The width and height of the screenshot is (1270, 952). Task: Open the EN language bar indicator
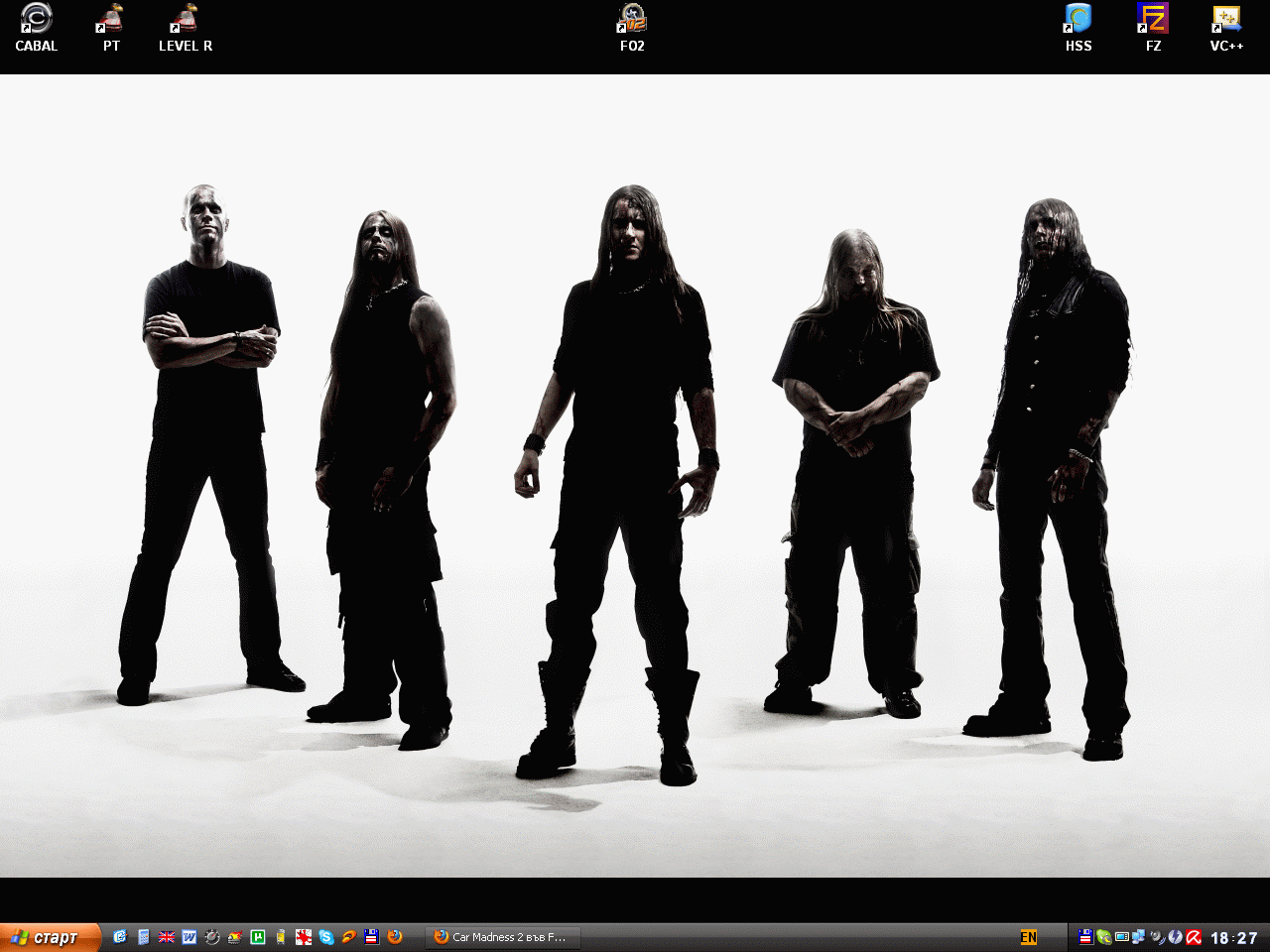pyautogui.click(x=1029, y=937)
